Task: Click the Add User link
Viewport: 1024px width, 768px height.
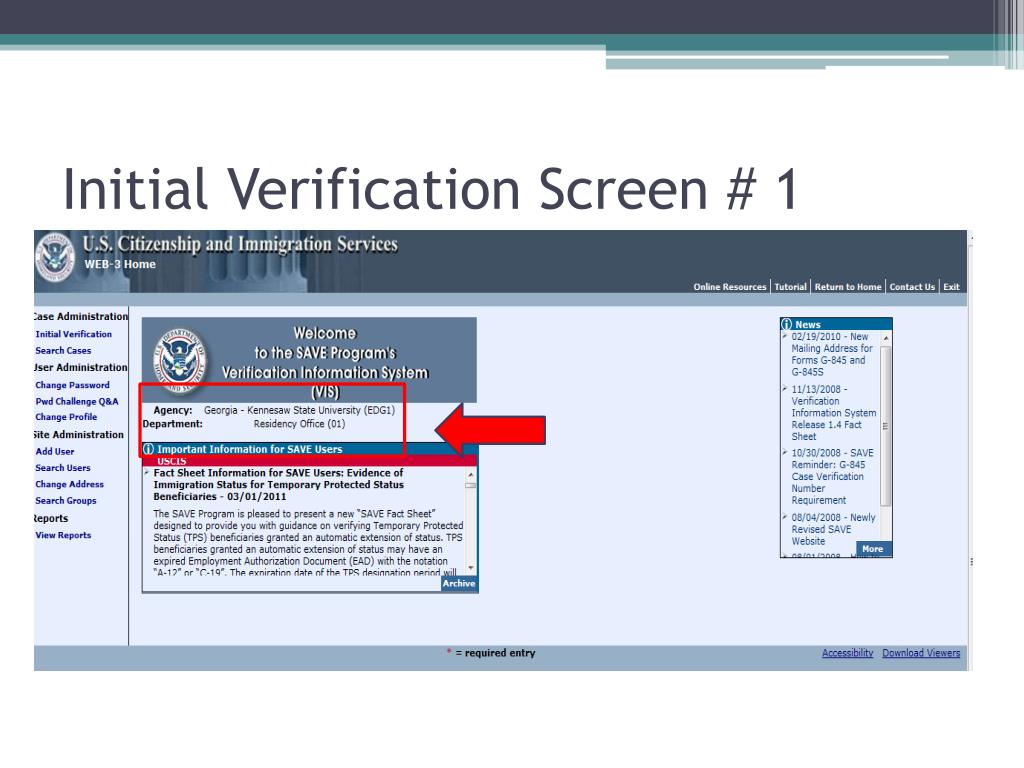Action: pos(55,451)
